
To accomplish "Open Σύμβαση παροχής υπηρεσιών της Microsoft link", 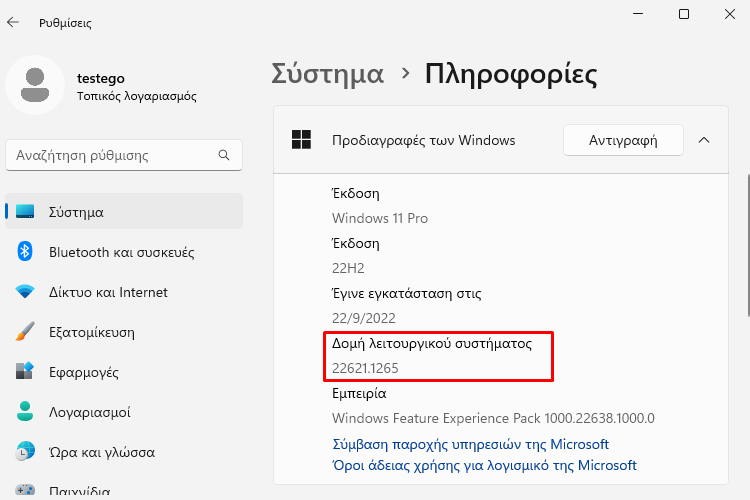I will [x=470, y=444].
